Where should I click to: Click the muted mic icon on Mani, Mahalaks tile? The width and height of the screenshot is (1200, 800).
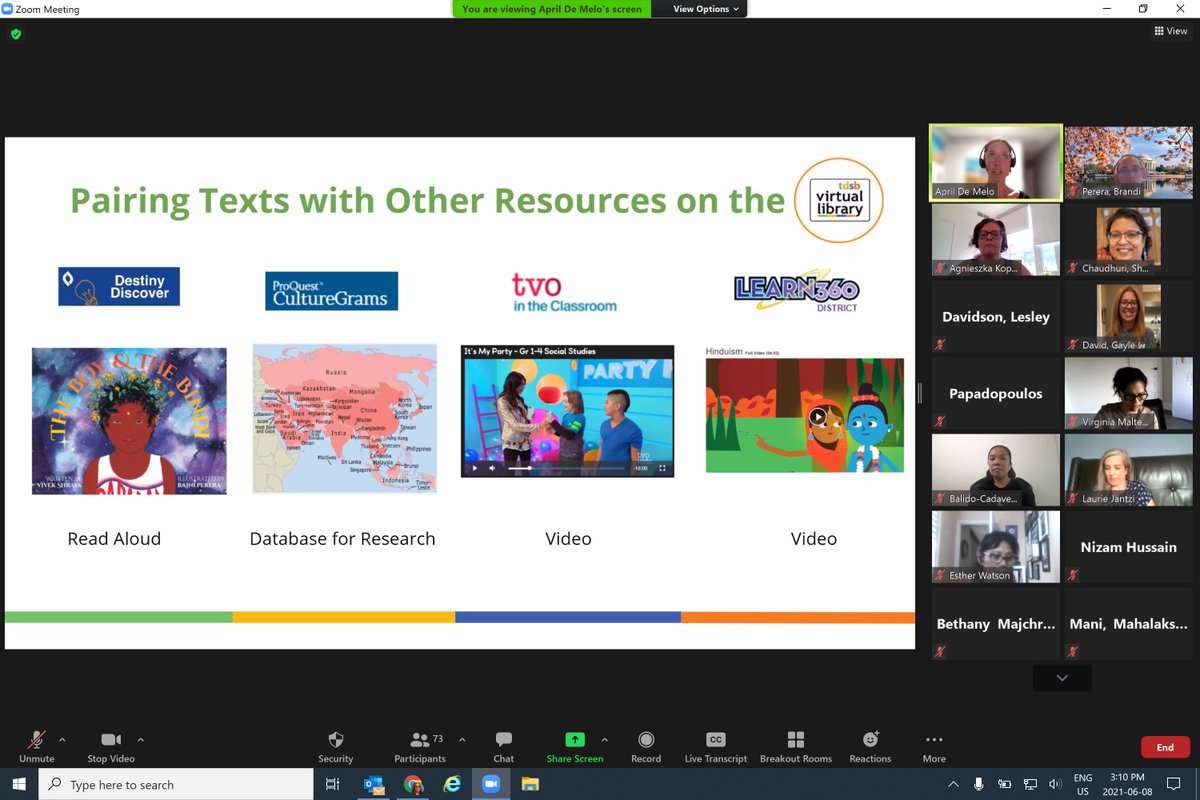(1073, 652)
